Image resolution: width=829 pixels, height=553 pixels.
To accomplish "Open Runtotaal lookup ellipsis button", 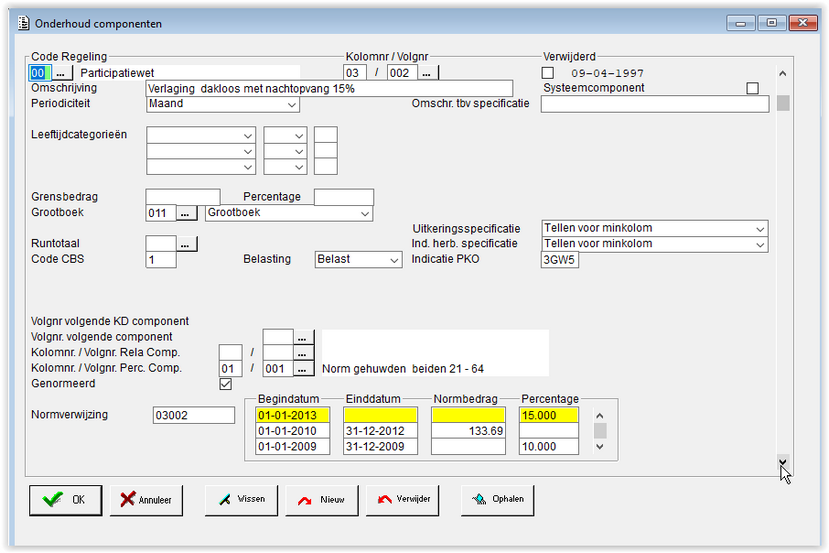I will (x=186, y=244).
